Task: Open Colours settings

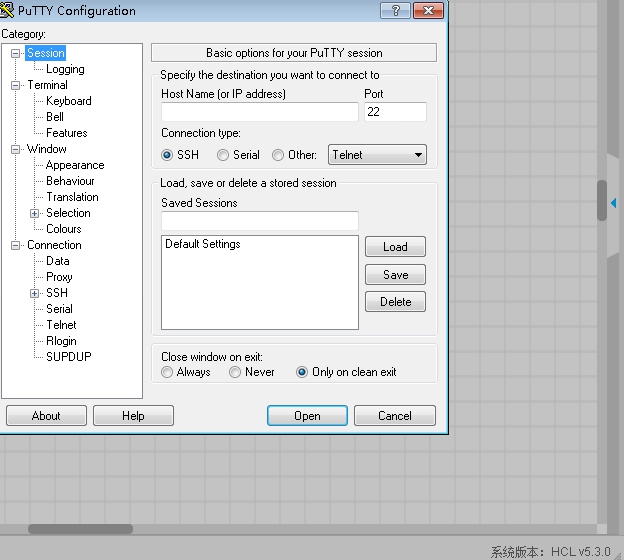Action: click(64, 229)
